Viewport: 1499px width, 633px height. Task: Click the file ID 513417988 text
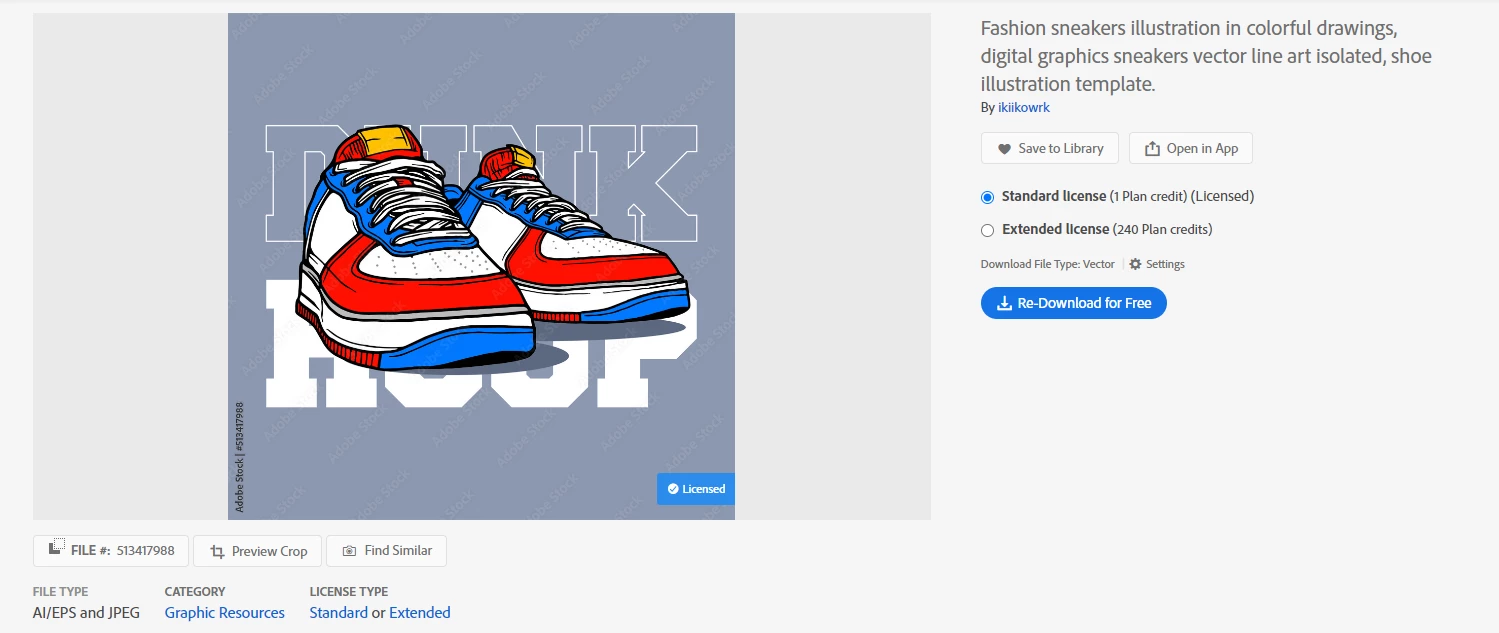coord(146,551)
